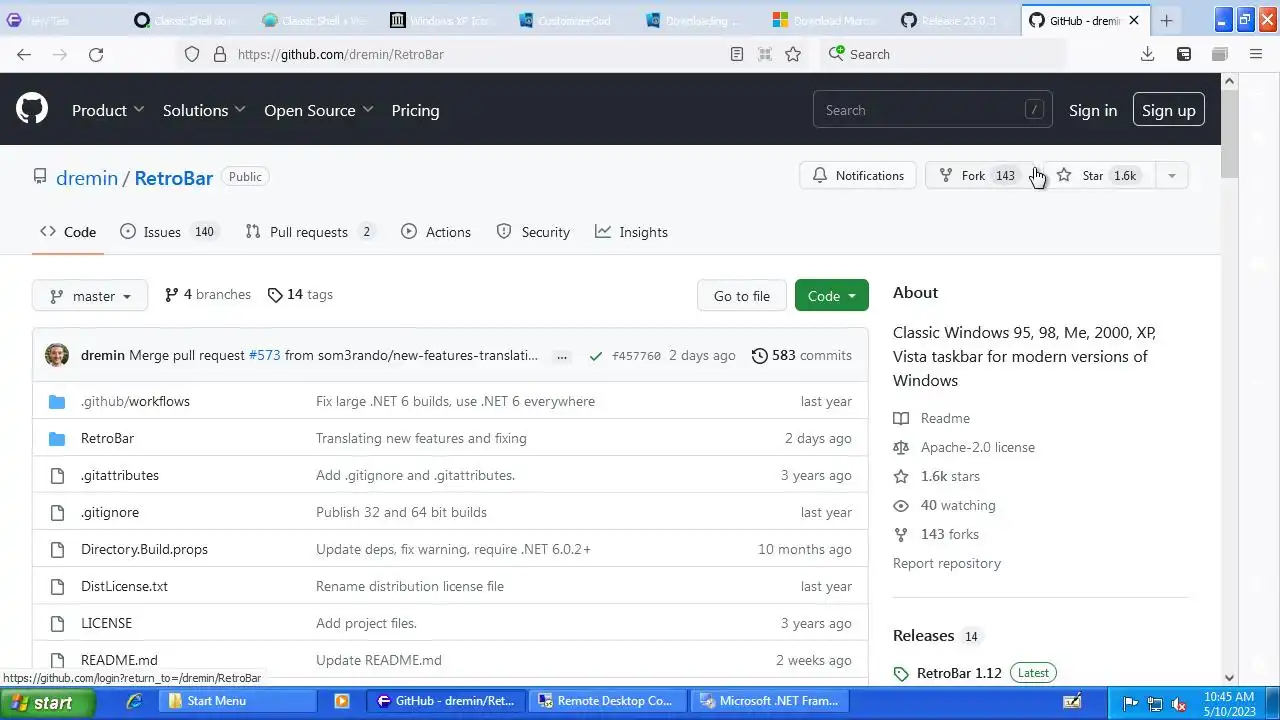Open the Firefox downloads arrow icon
1280x720 pixels.
(1148, 54)
